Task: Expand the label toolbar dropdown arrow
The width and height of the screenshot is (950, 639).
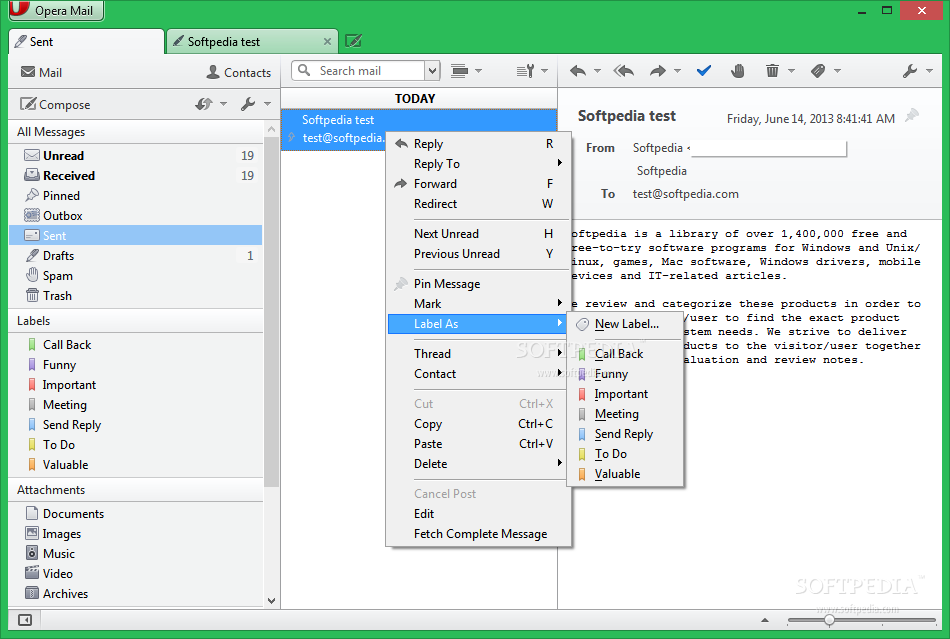Action: (x=837, y=71)
